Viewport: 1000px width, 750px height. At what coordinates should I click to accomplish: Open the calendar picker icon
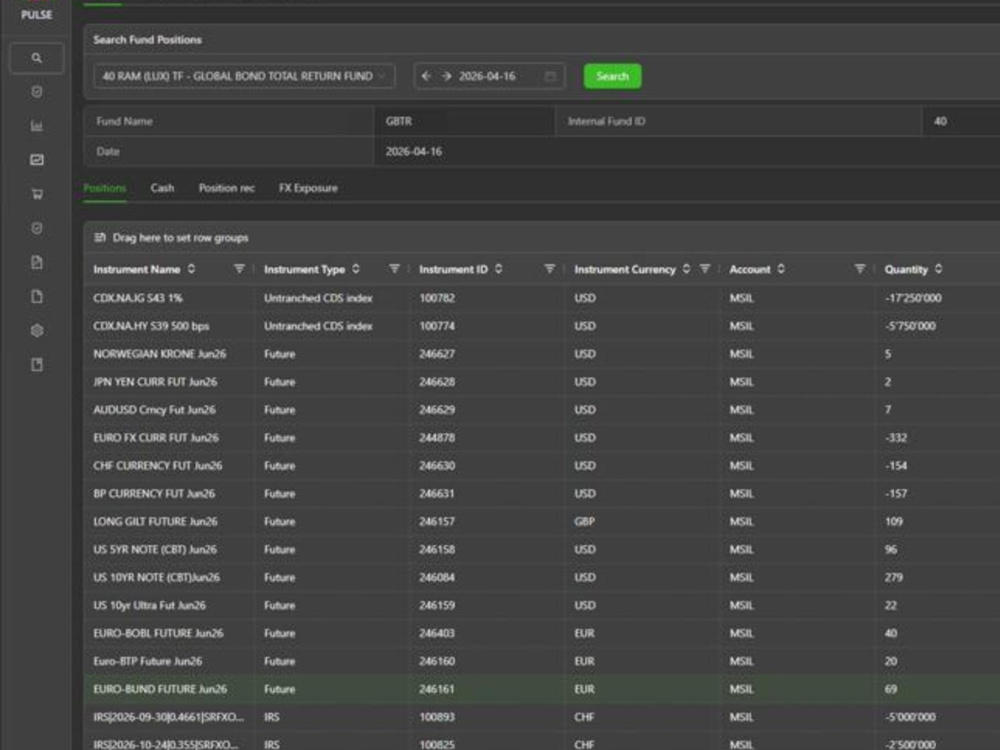(550, 77)
